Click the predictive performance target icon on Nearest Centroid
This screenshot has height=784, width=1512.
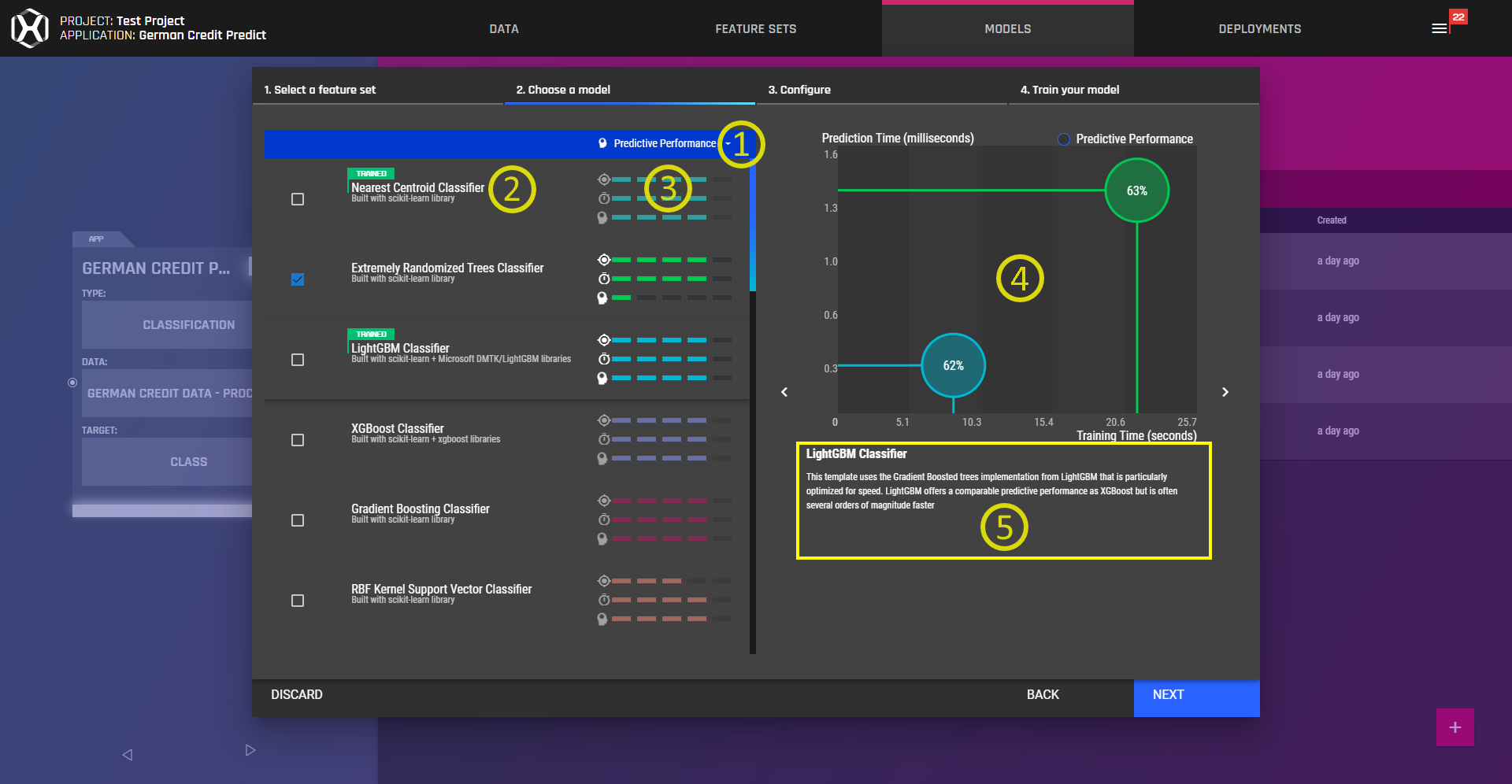604,179
